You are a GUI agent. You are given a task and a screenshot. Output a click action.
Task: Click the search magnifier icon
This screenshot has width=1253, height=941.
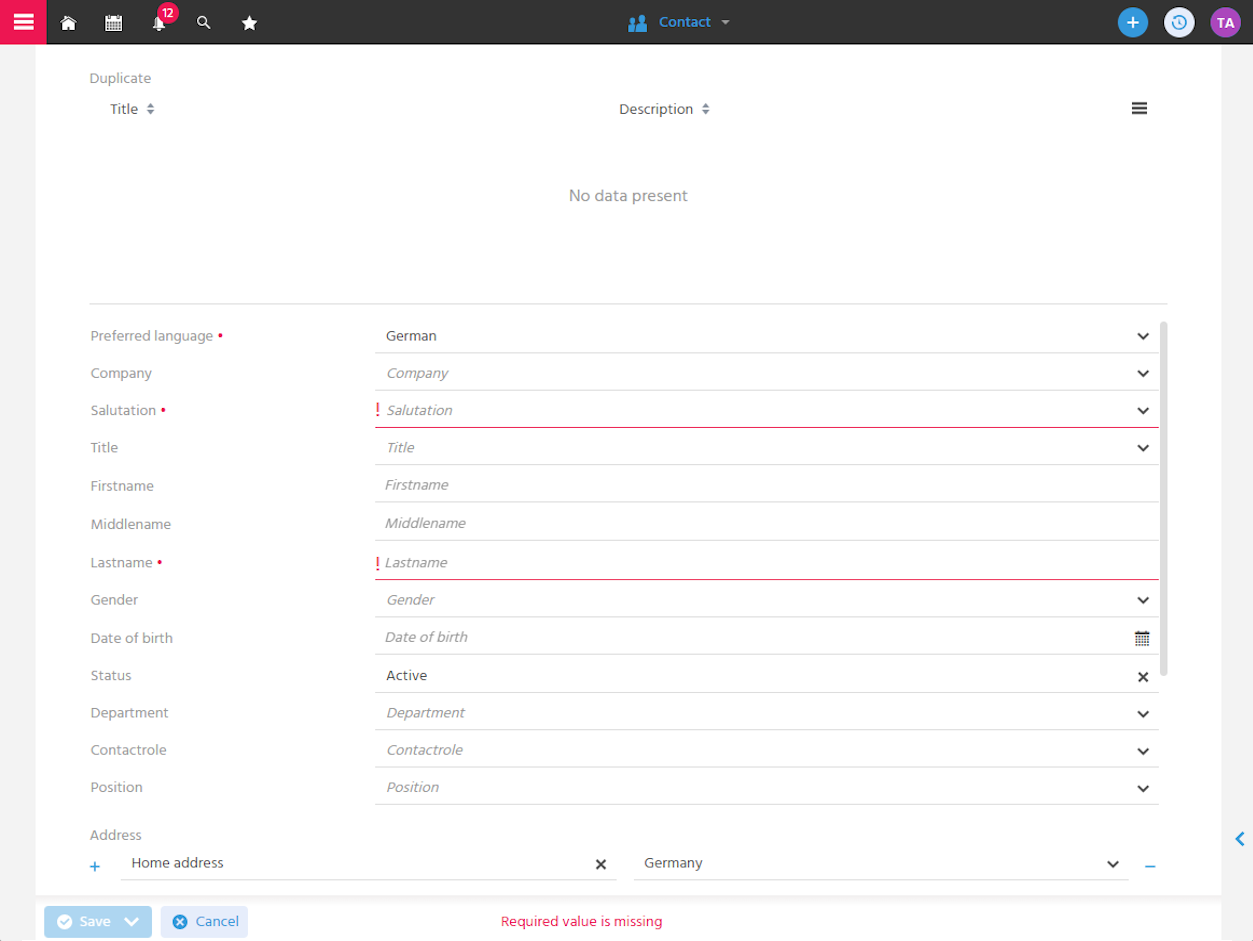pyautogui.click(x=204, y=22)
